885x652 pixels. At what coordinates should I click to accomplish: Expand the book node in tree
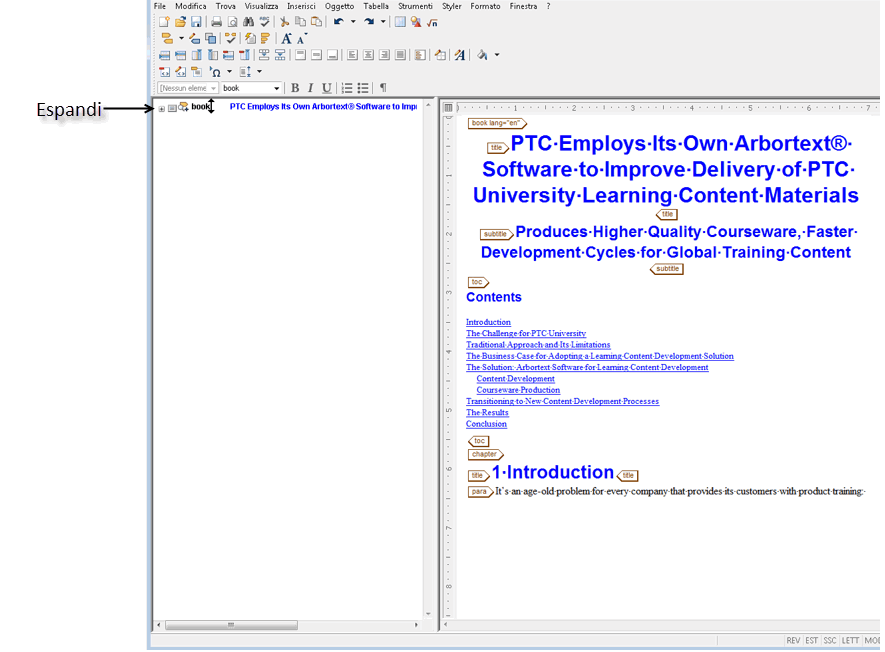(162, 108)
